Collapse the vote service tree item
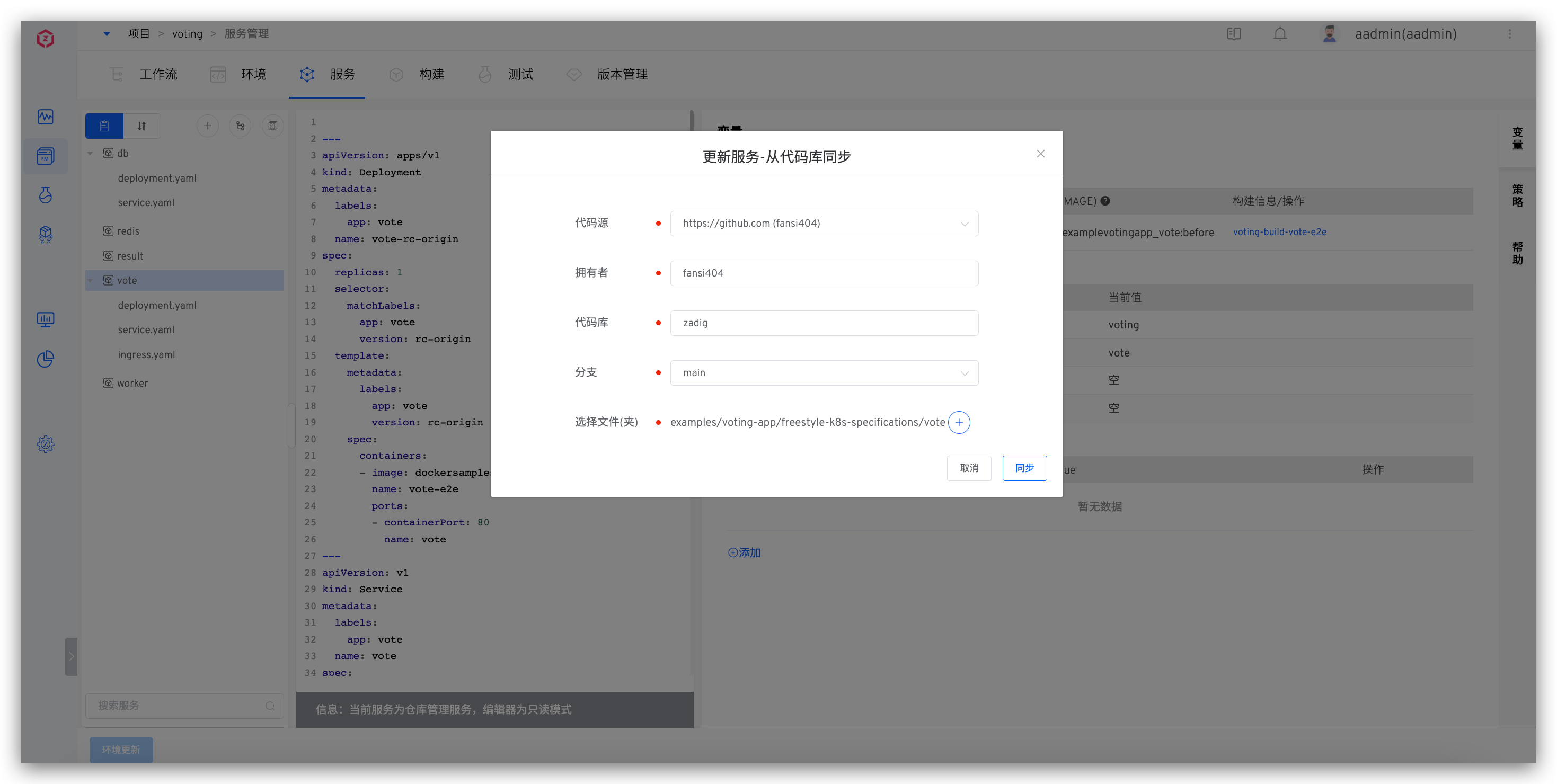The width and height of the screenshot is (1557, 784). pyautogui.click(x=91, y=280)
